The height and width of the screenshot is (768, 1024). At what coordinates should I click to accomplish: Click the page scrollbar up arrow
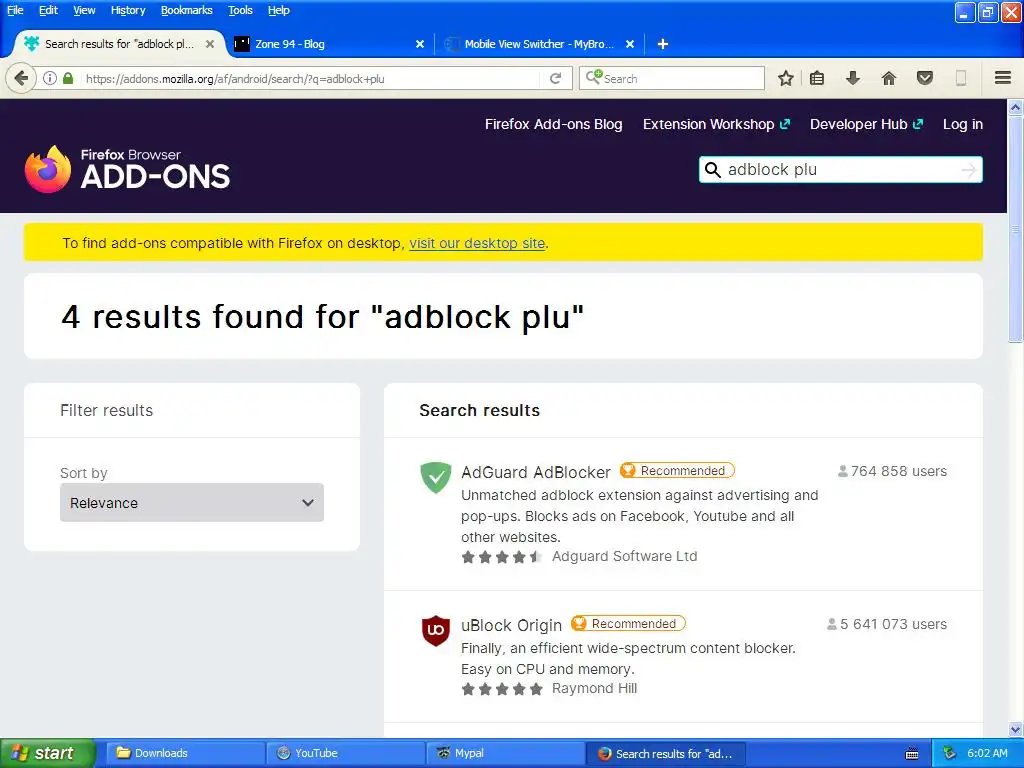pyautogui.click(x=1016, y=108)
